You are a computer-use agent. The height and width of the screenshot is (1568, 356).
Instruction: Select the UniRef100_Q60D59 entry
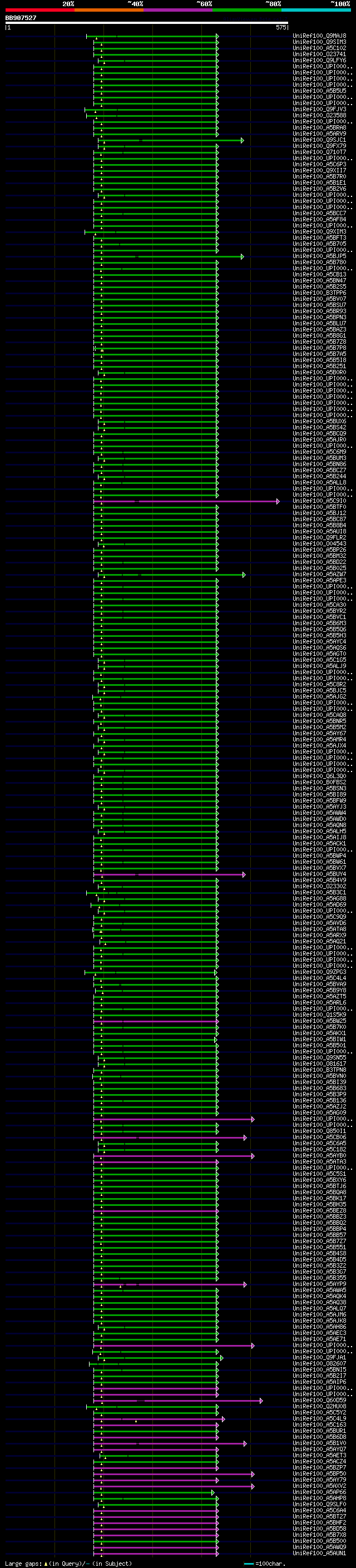(319, 1400)
